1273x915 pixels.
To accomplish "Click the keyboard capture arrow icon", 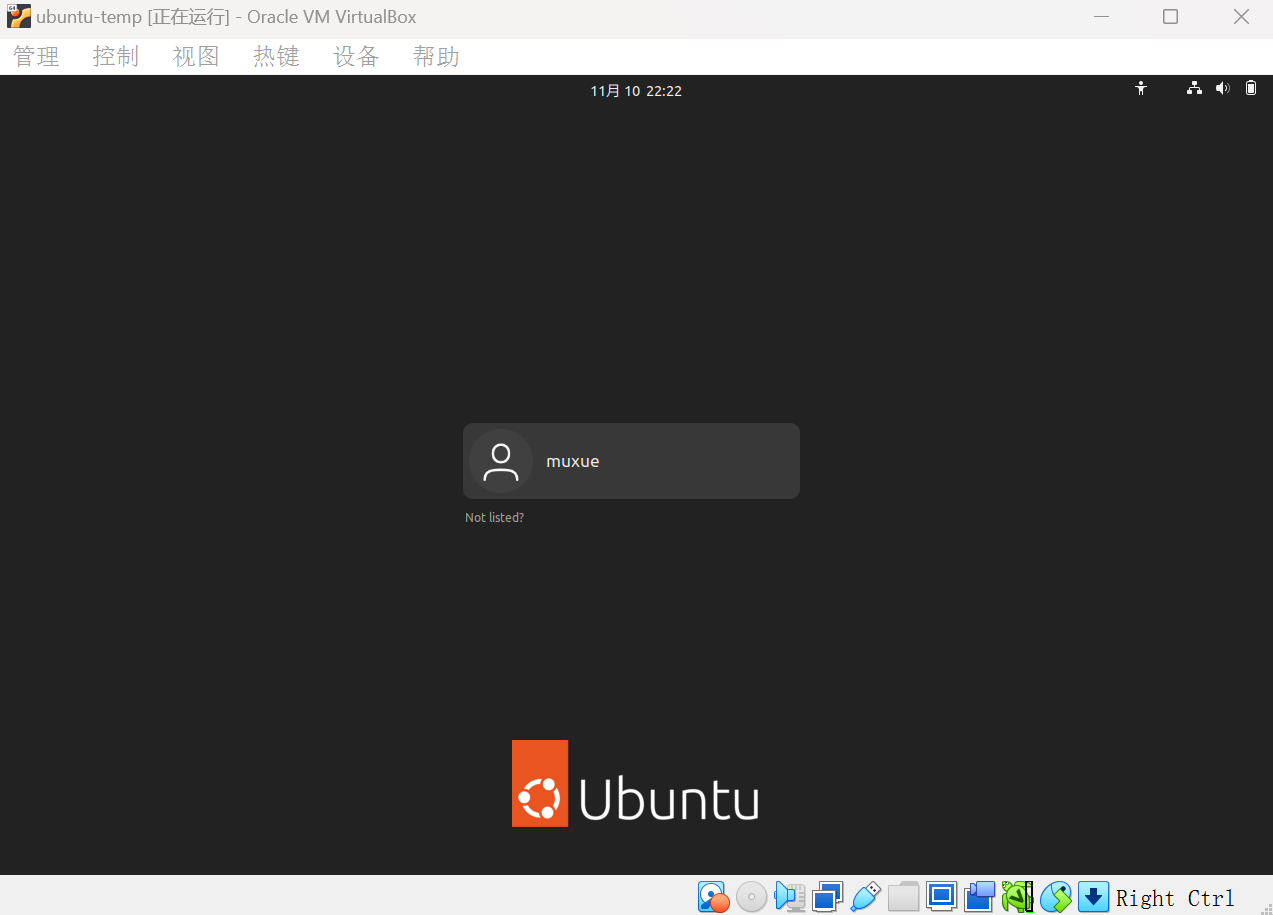I will [1093, 897].
